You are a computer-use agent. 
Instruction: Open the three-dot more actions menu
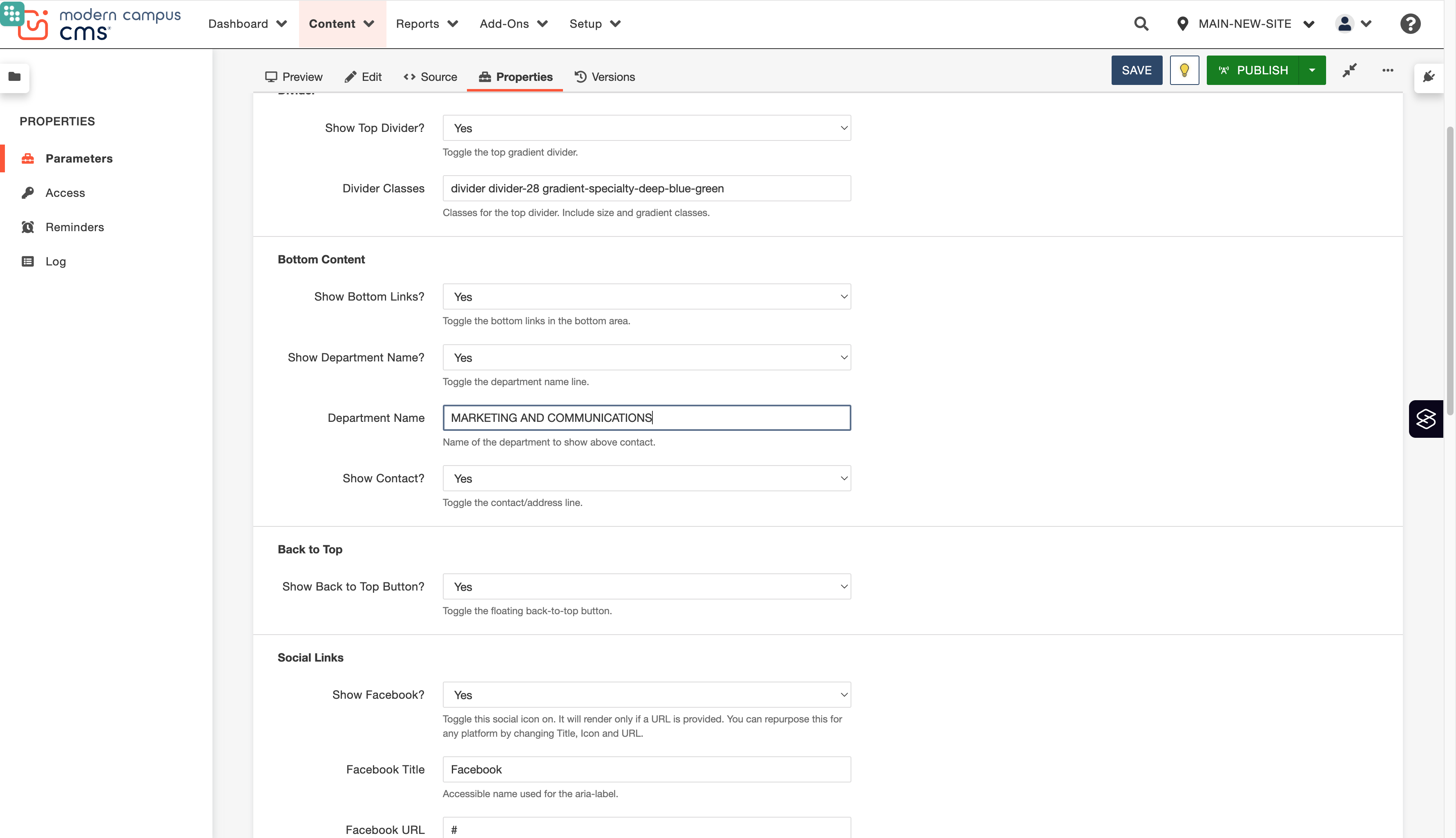(1387, 70)
